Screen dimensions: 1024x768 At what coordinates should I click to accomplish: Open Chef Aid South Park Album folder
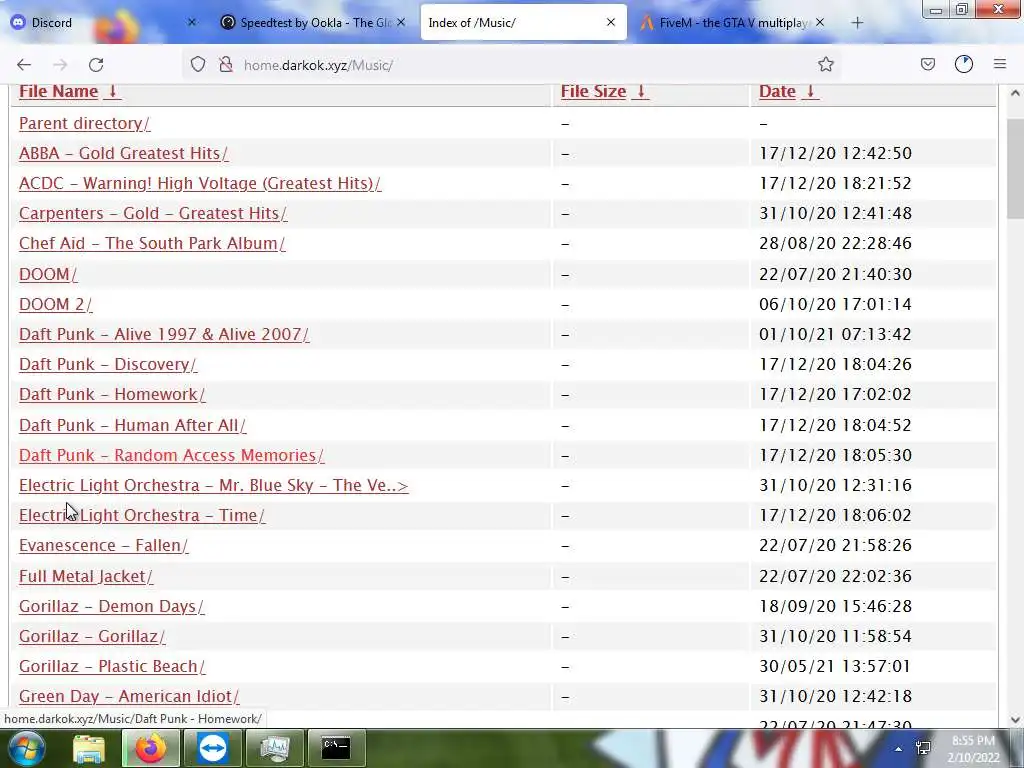click(x=152, y=244)
